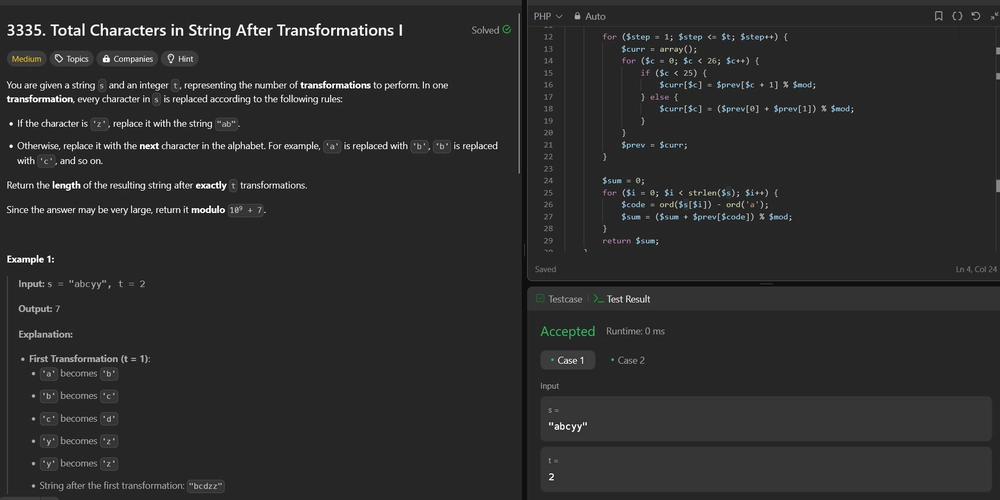
Task: Switch to the Test Result tab
Action: [x=622, y=299]
